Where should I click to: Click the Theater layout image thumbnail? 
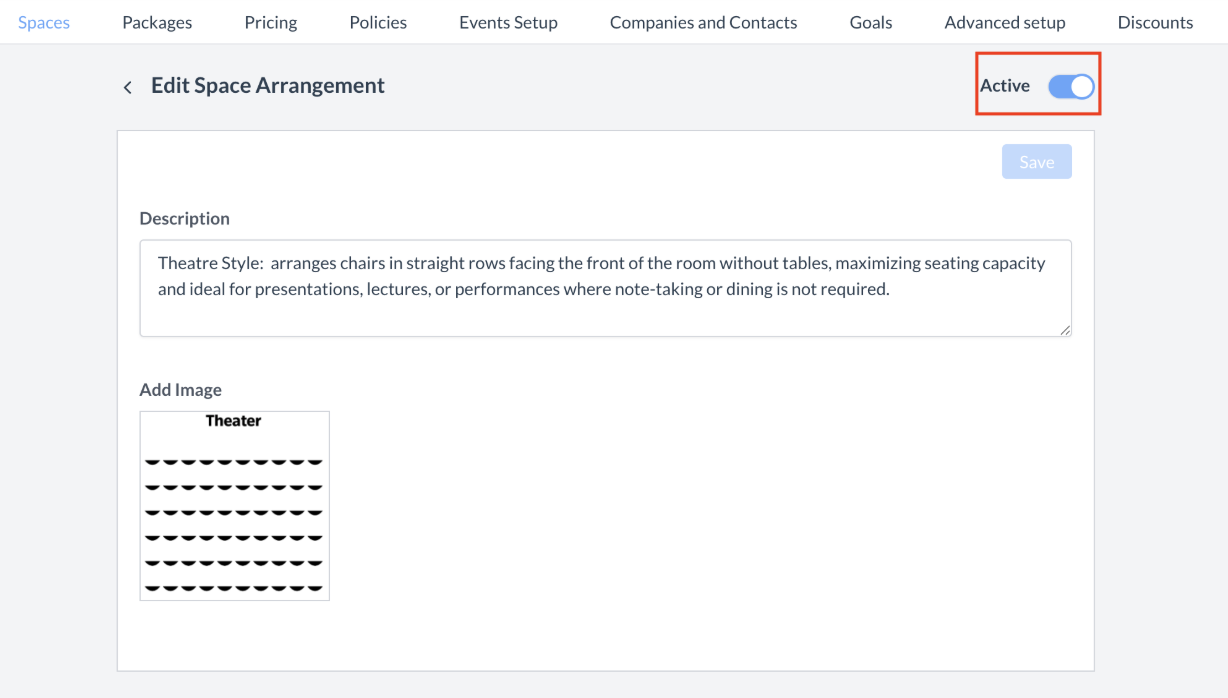point(234,505)
